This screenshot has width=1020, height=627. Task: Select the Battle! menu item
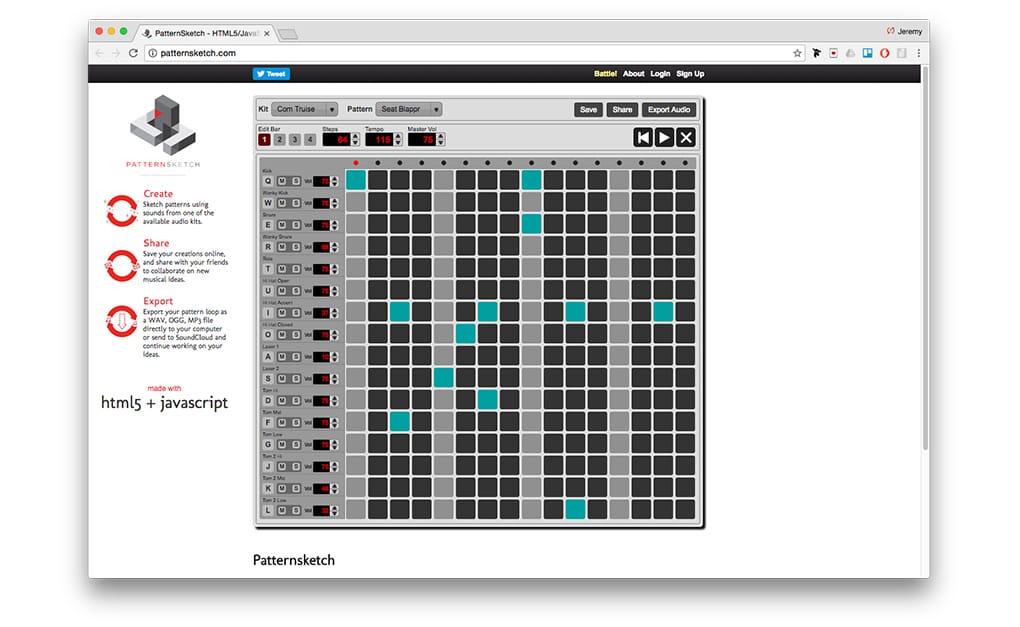pyautogui.click(x=604, y=73)
